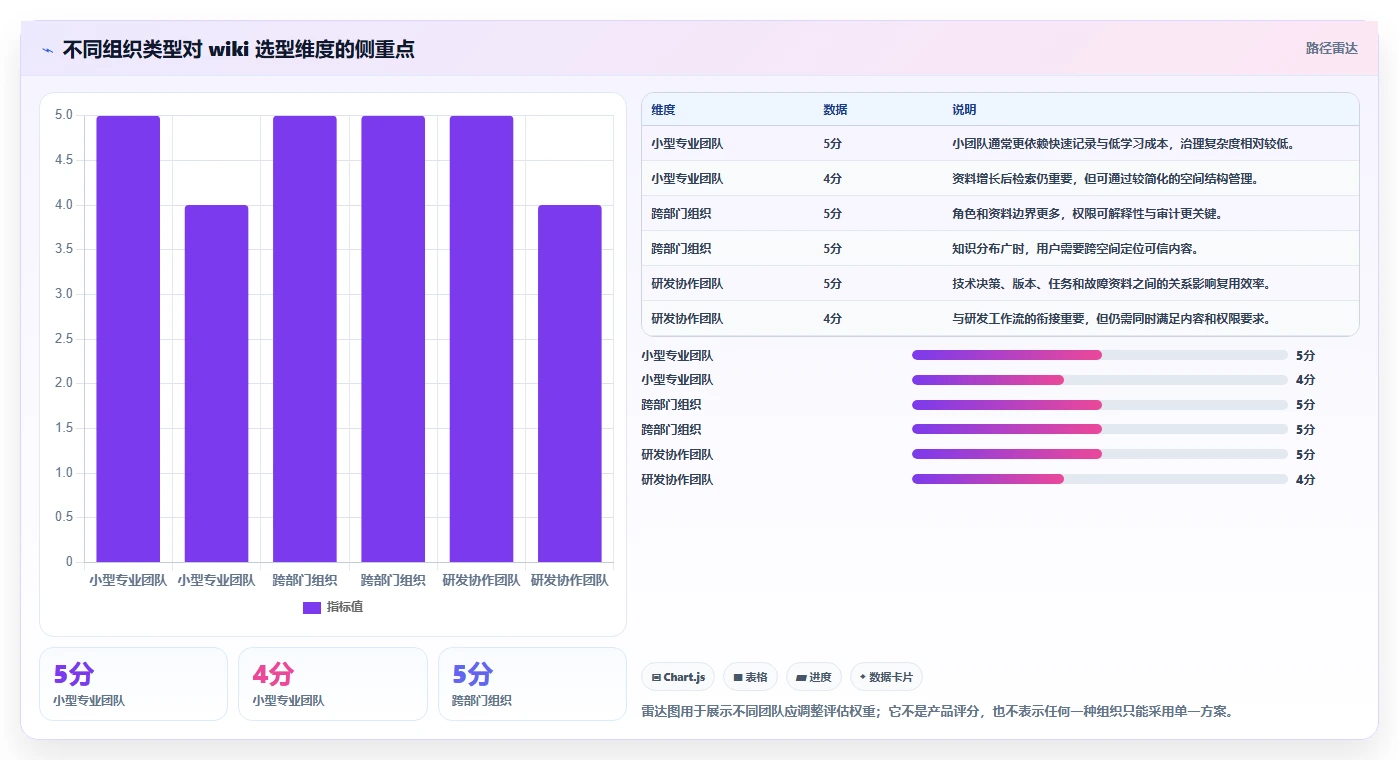Click the page title 不同组织类型对 wiki 选型维度的侧重点
The height and width of the screenshot is (760, 1399).
tap(238, 49)
